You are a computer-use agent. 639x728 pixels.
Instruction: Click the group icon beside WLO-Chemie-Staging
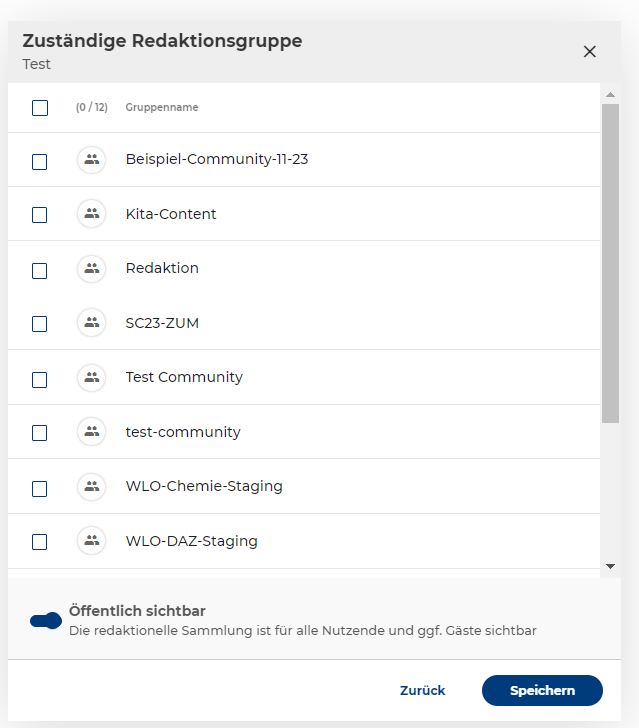coord(91,486)
